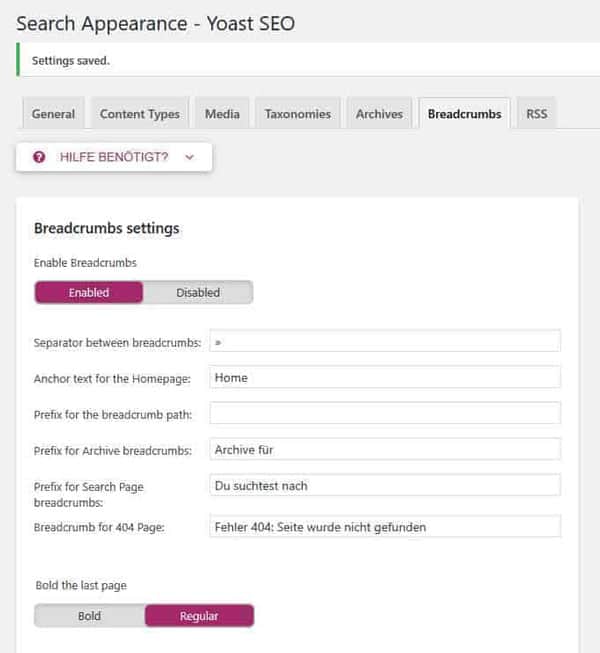
Task: Focus the Anchor text for Homepage field
Action: [x=385, y=377]
